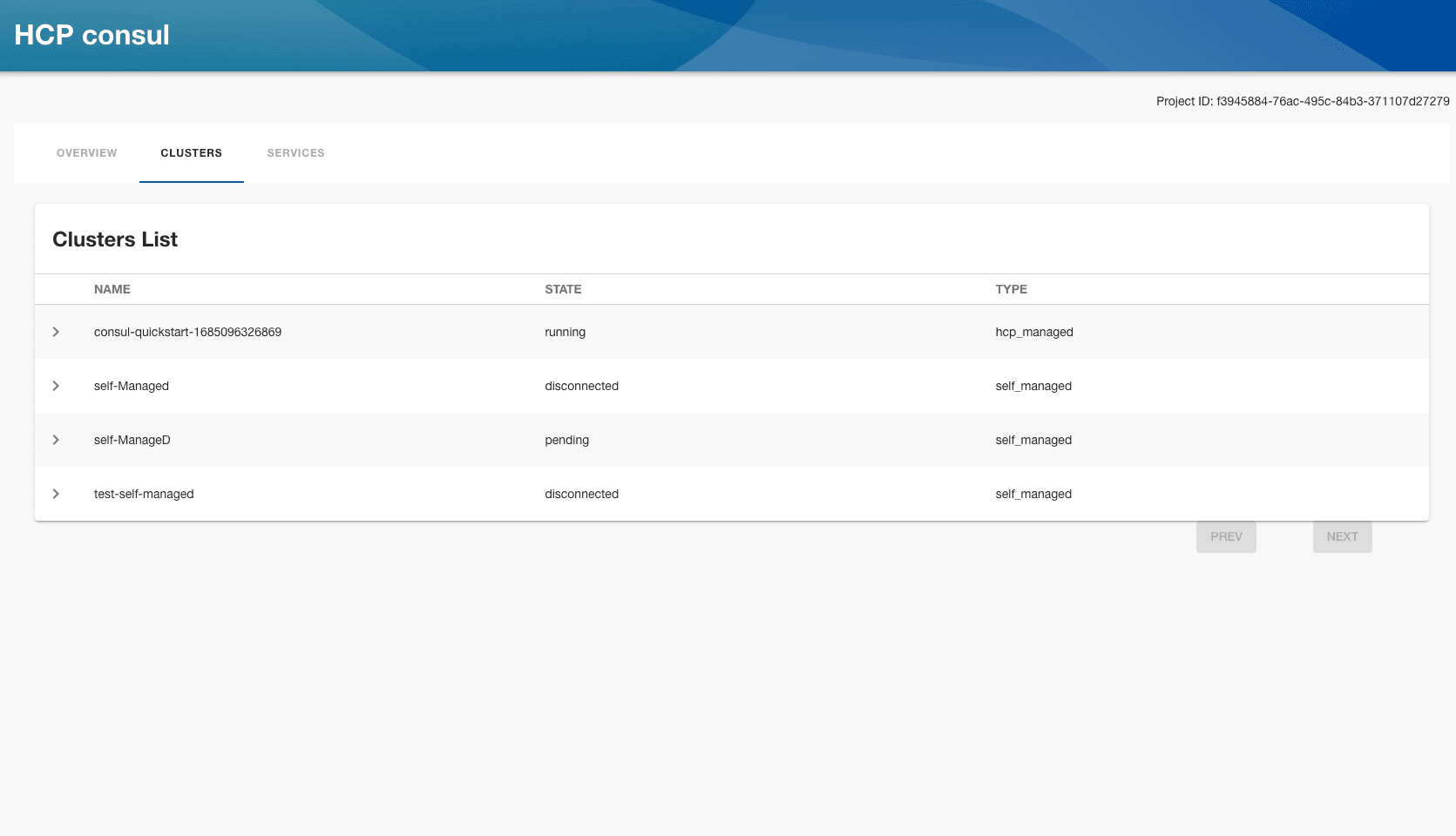Select the Clusters tab
Viewport: 1456px width, 836px height.
(x=191, y=153)
